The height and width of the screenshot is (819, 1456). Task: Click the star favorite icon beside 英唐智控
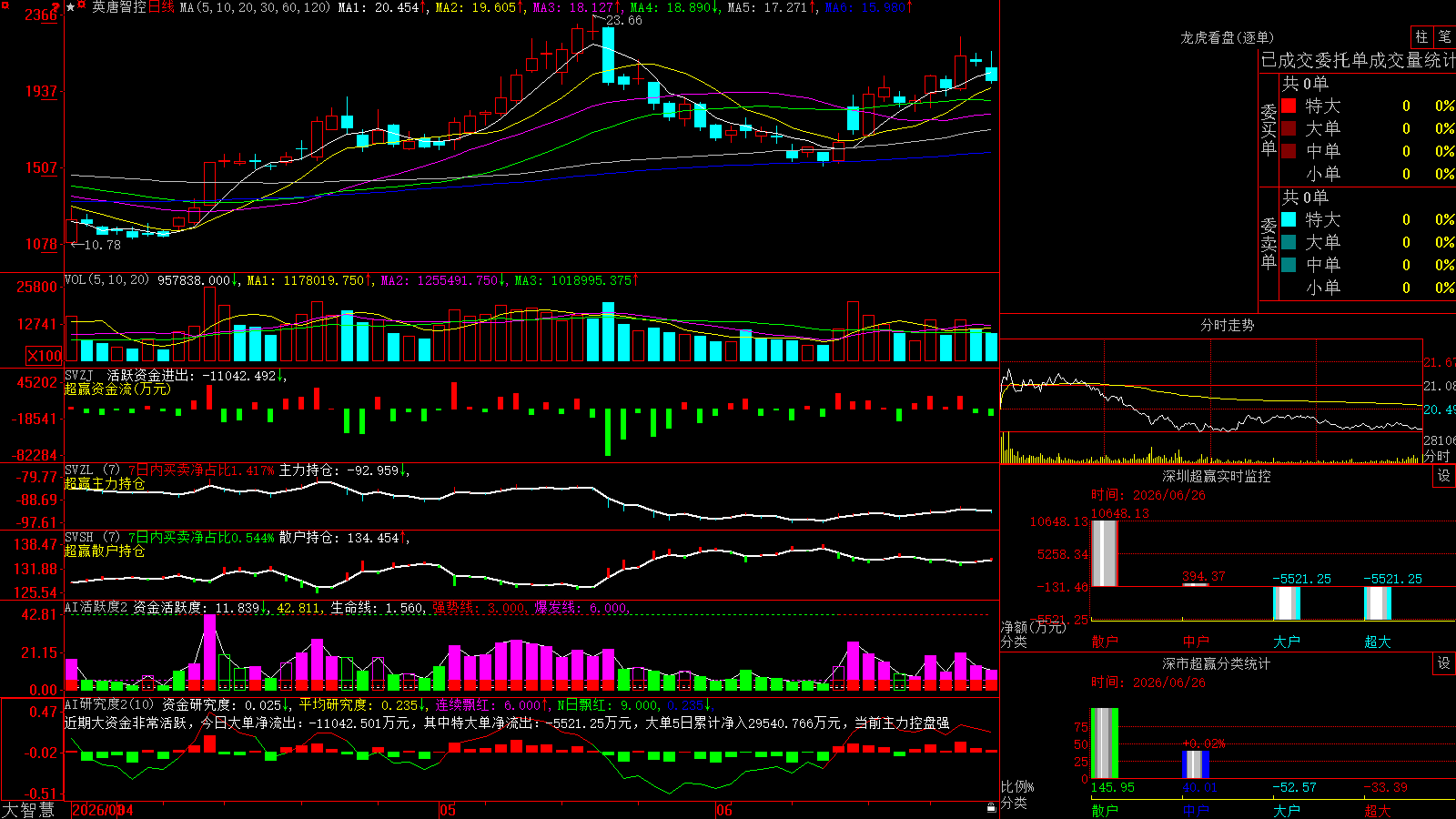point(71,7)
